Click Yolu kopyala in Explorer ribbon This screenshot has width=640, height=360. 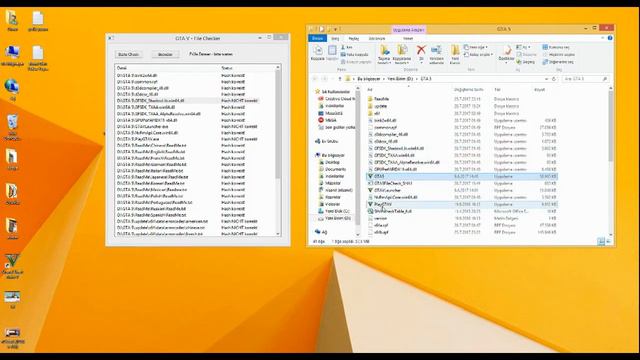coord(355,54)
